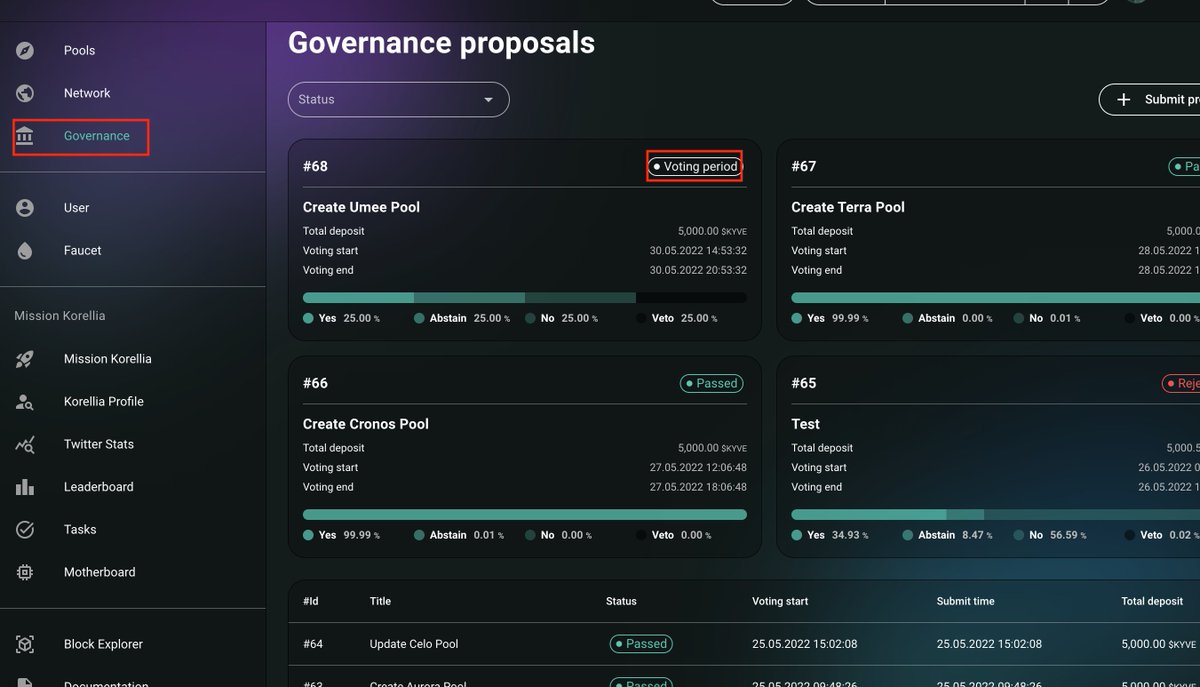The height and width of the screenshot is (687, 1200).
Task: Click the Pools compass icon
Action: pos(25,50)
